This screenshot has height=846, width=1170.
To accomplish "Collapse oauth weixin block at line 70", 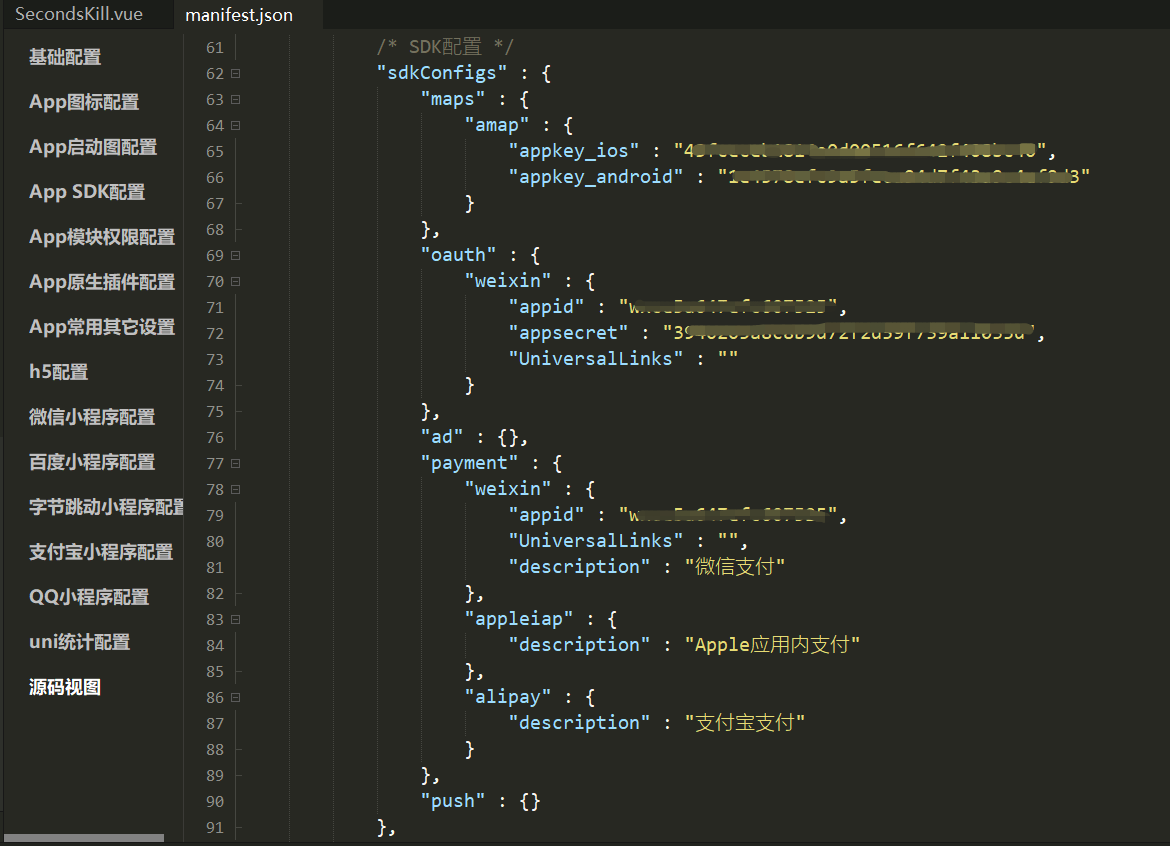I will coord(236,281).
